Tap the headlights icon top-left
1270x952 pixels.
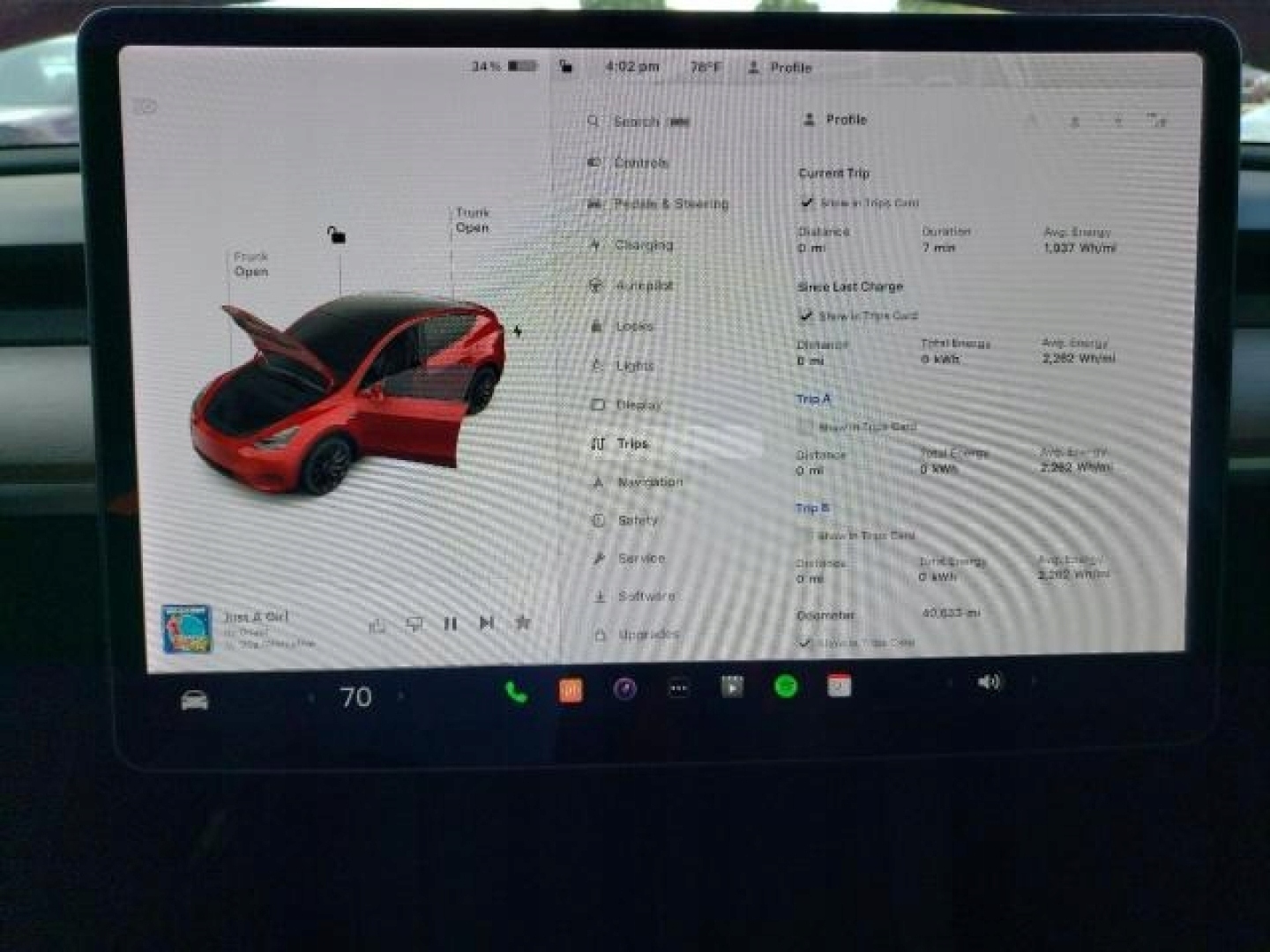(146, 107)
